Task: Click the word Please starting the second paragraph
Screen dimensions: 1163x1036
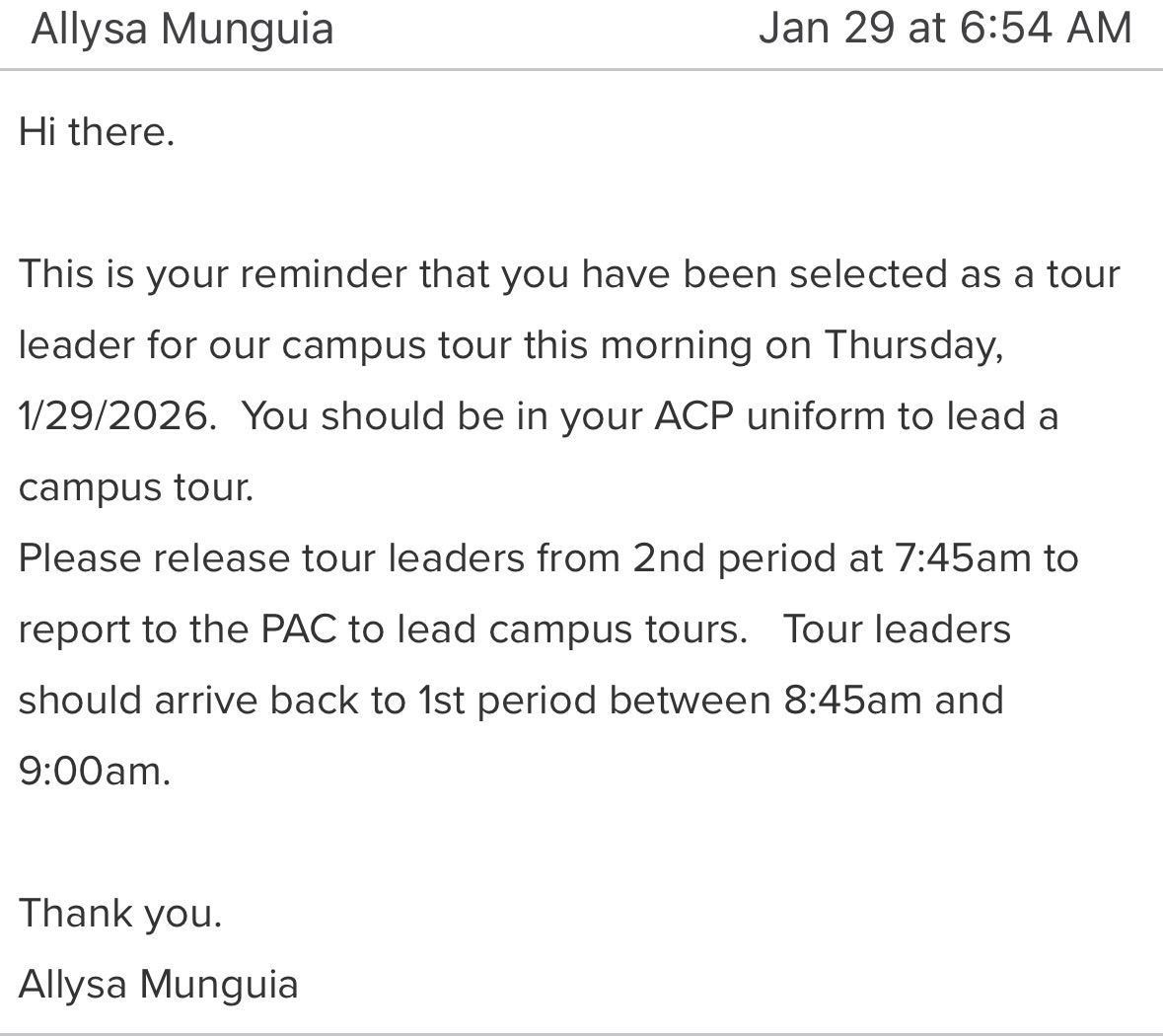Action: click(x=80, y=557)
